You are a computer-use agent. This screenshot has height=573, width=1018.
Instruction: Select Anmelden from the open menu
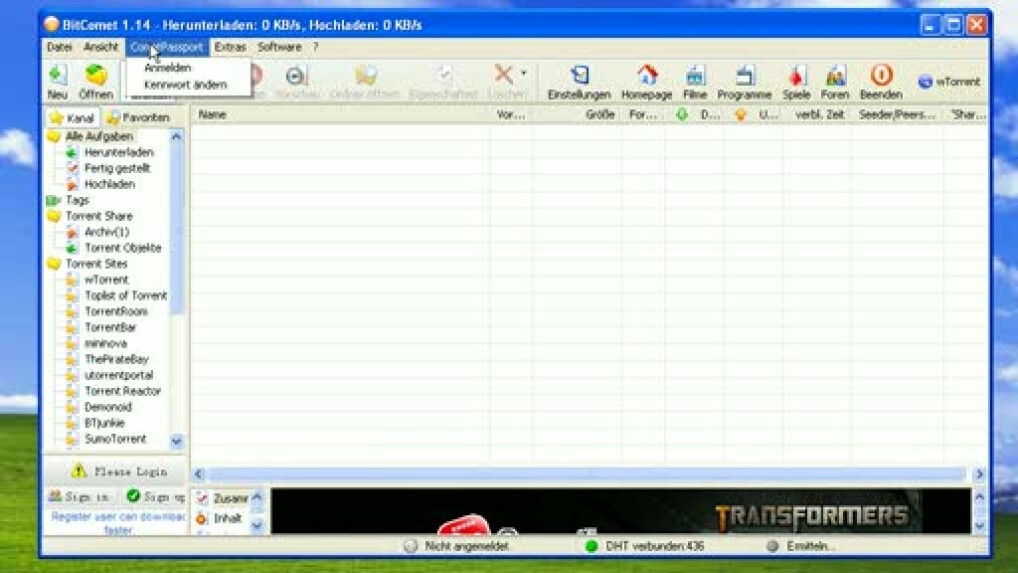tap(167, 68)
